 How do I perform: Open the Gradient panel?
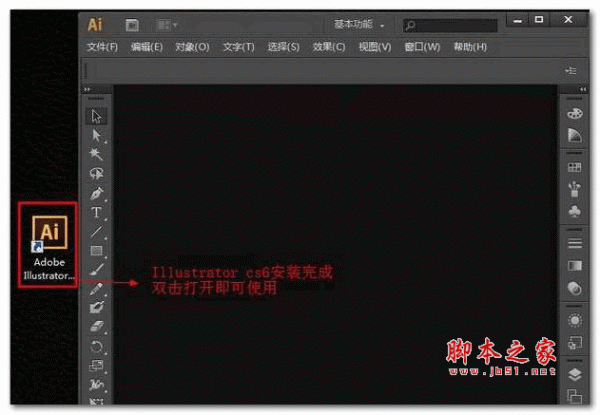574,265
